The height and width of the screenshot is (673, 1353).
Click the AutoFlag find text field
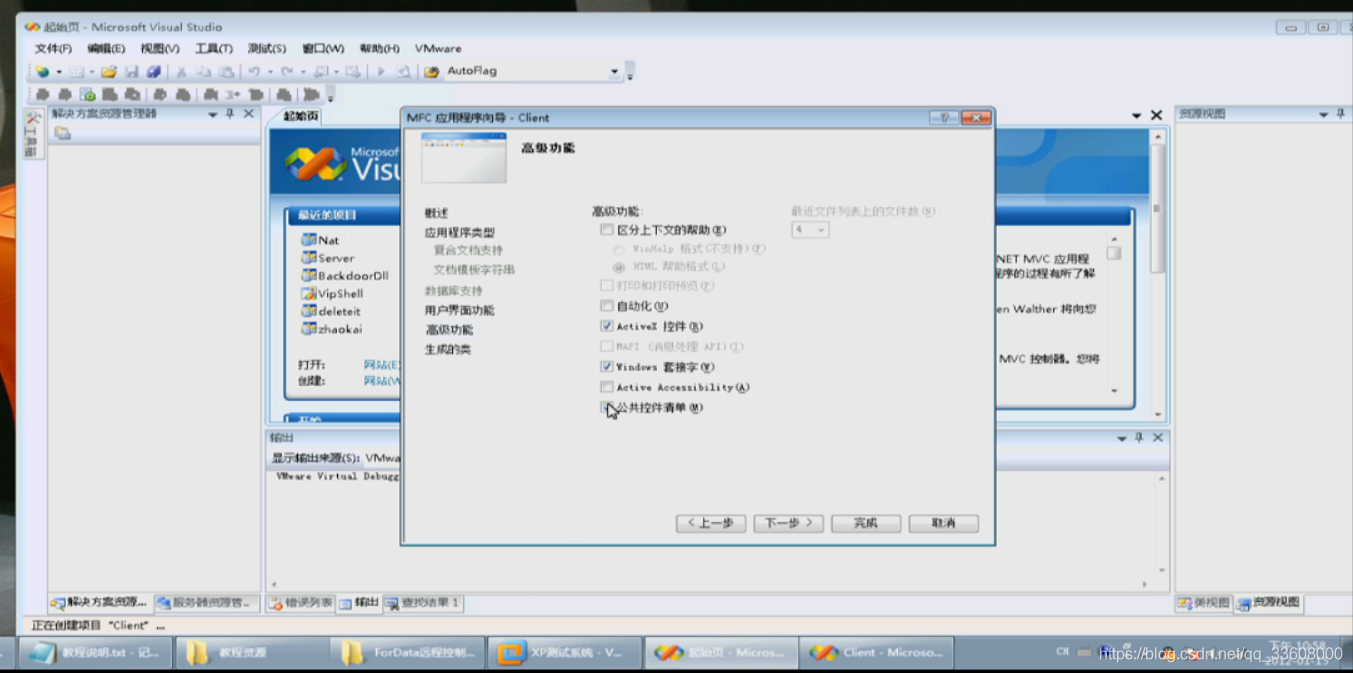tap(525, 72)
